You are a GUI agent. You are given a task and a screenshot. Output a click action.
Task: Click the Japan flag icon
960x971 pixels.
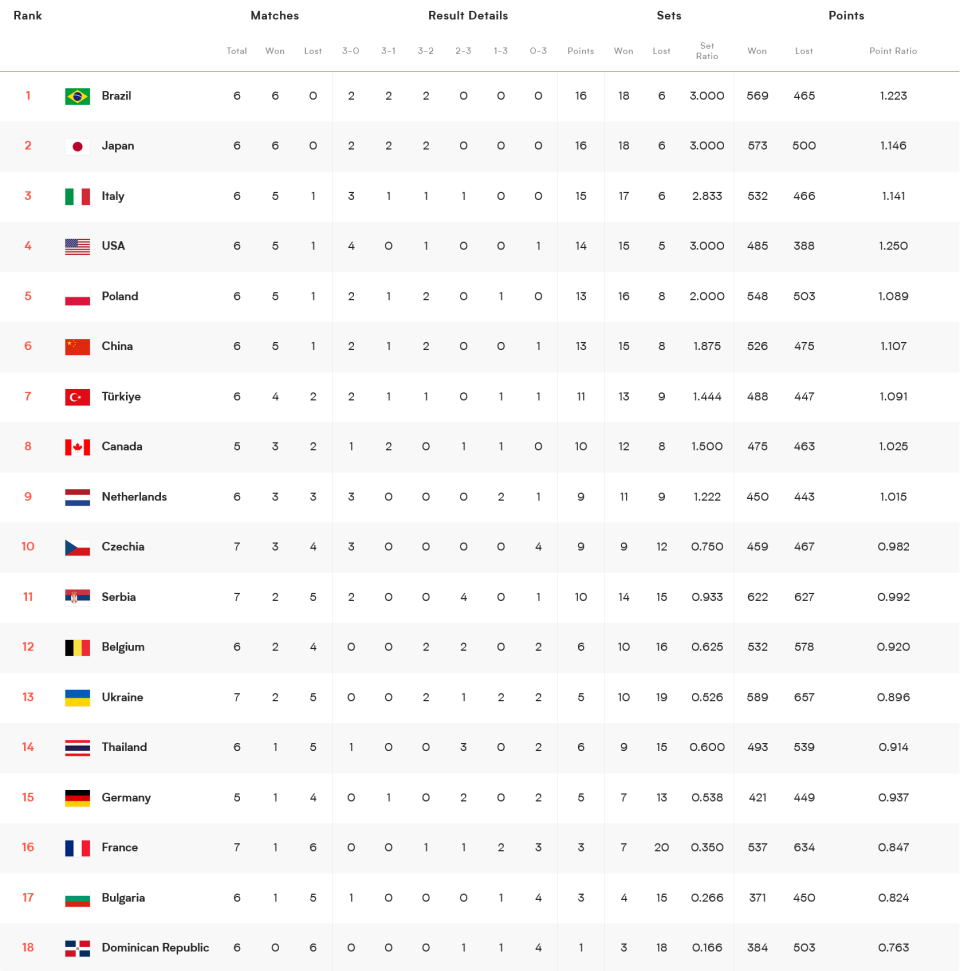77,146
